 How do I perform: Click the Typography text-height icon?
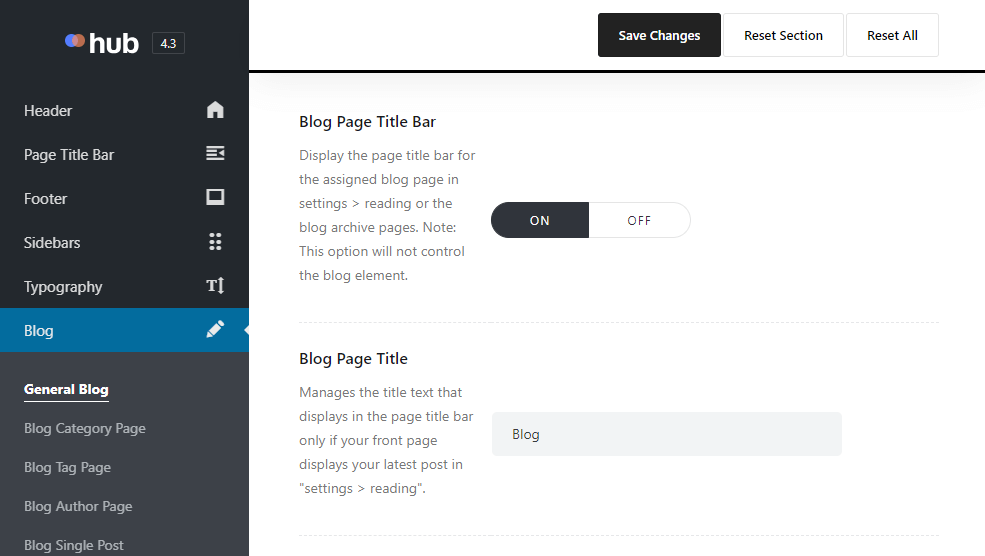[x=215, y=286]
